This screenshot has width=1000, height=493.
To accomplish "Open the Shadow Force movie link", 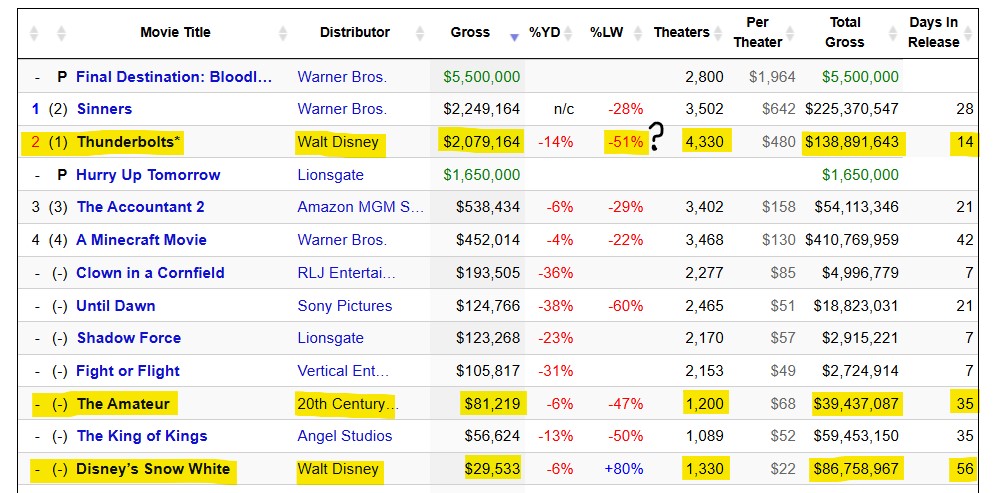I will 129,338.
